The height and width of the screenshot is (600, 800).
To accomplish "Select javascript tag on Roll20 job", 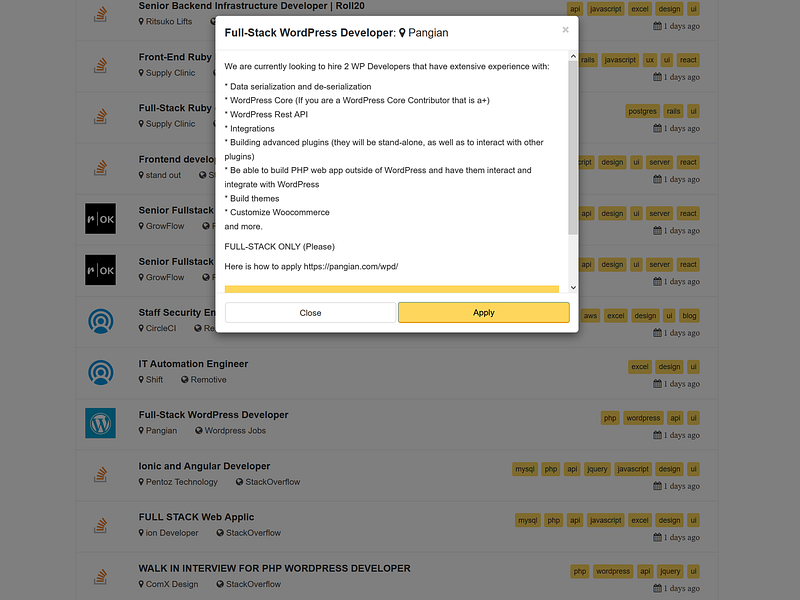I will [606, 9].
